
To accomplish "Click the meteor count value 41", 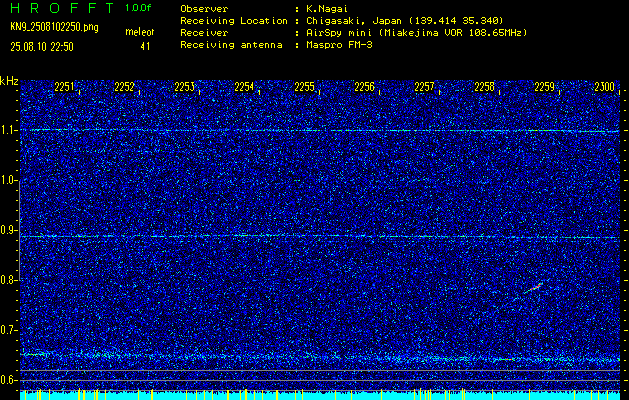I will coord(145,47).
